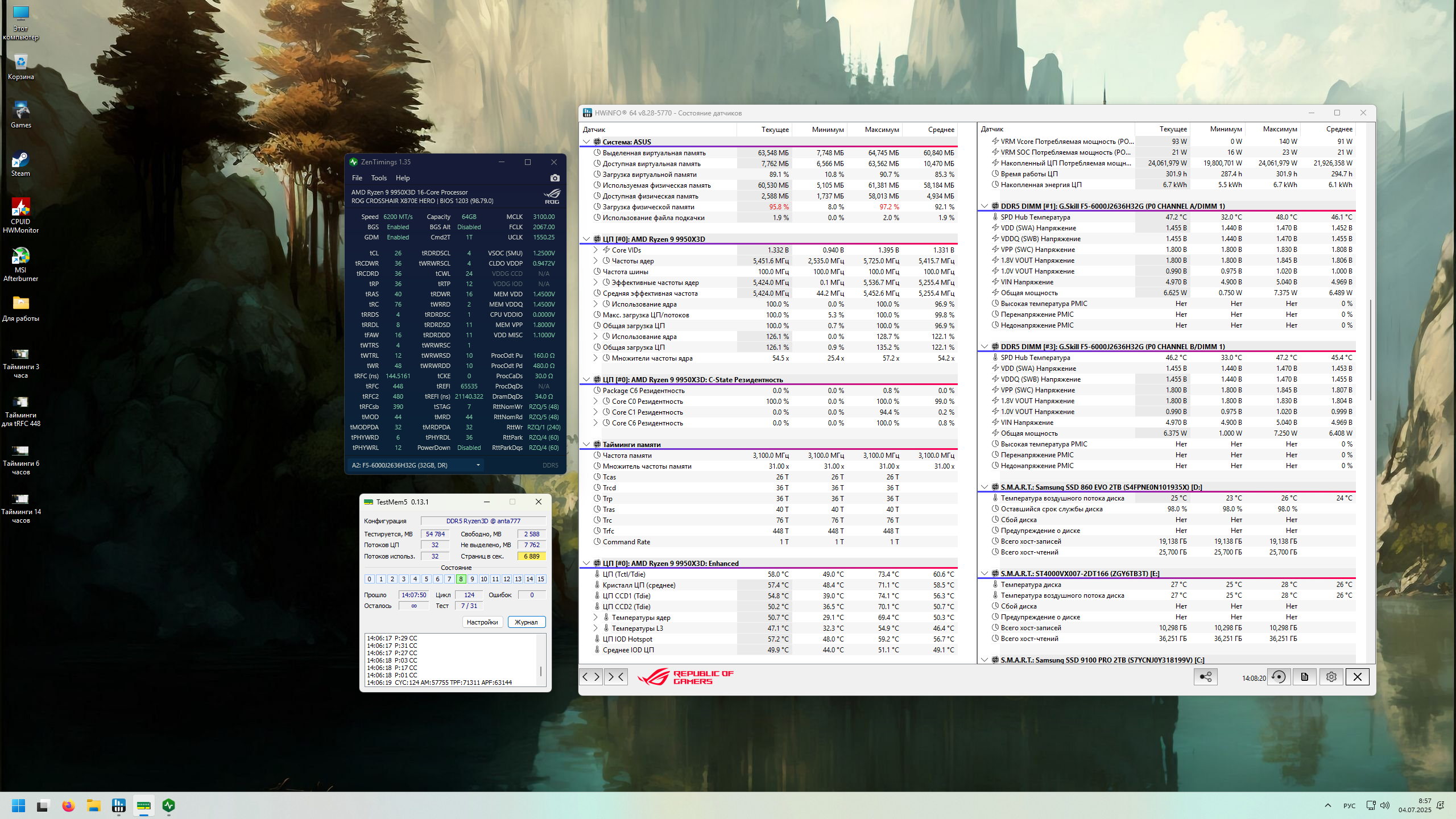Collapse the Тайминги памяти sensor group
Image resolution: width=1456 pixels, height=819 pixels.
tap(586, 444)
